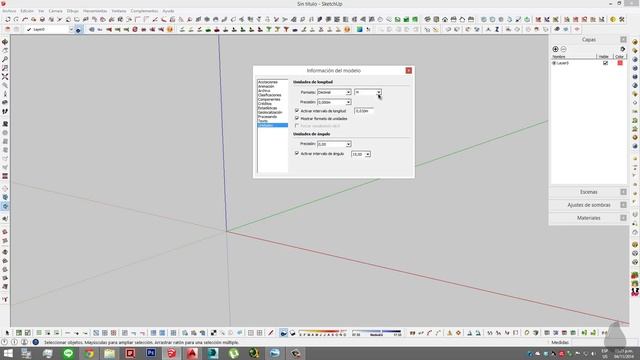This screenshot has height=360, width=640.
Task: Toggle Activar intervalo de longitud checkbox
Action: [x=297, y=111]
